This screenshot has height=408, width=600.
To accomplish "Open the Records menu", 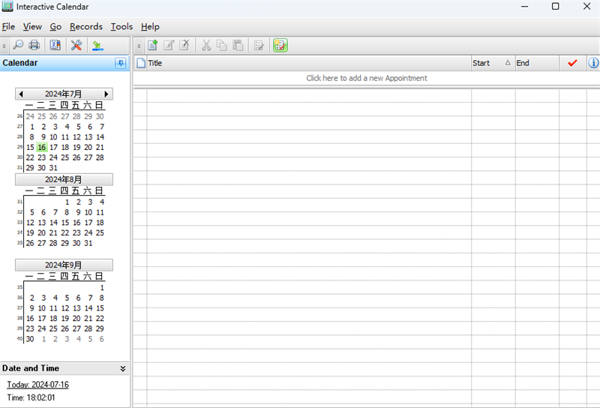I will click(86, 26).
